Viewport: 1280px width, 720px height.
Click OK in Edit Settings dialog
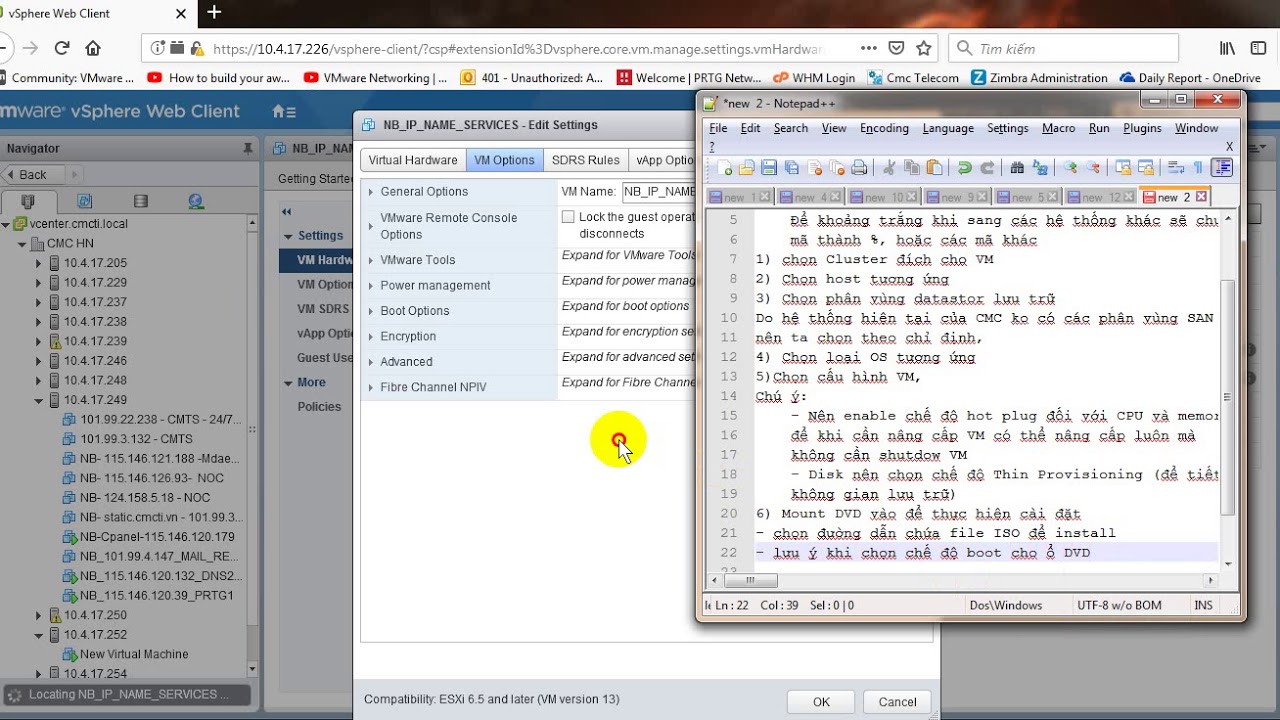click(821, 702)
